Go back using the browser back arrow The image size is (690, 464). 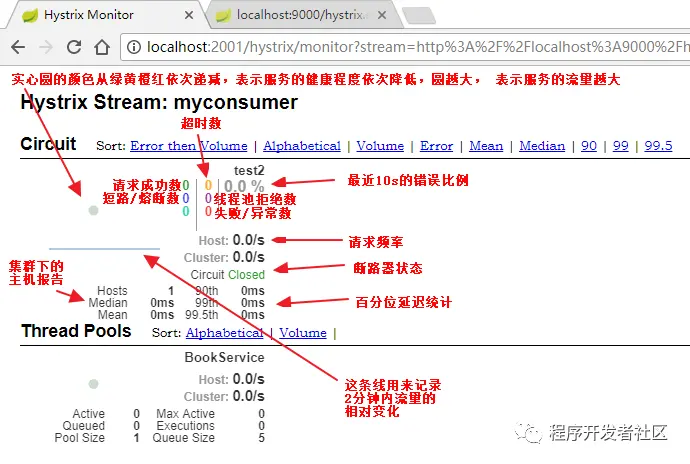pyautogui.click(x=18, y=47)
